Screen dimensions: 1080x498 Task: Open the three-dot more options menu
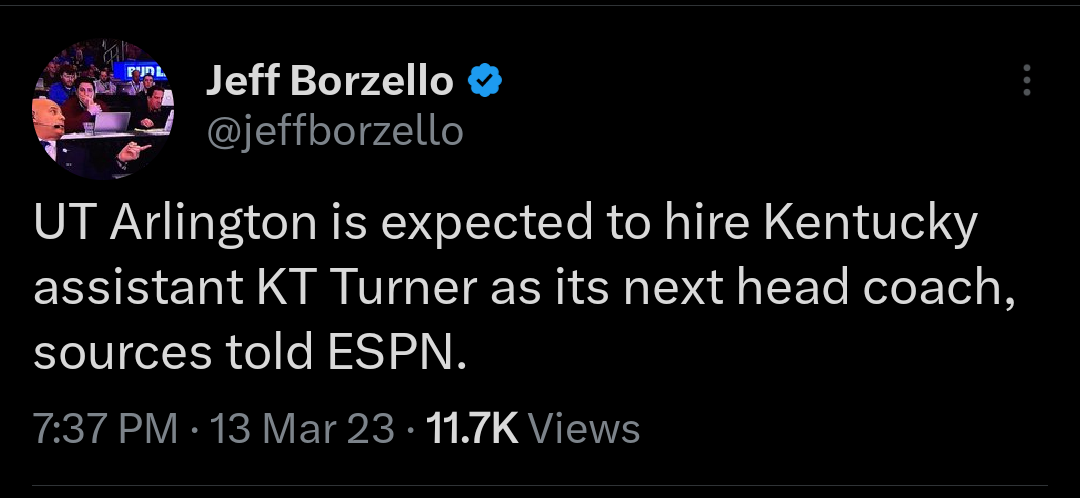point(1026,81)
